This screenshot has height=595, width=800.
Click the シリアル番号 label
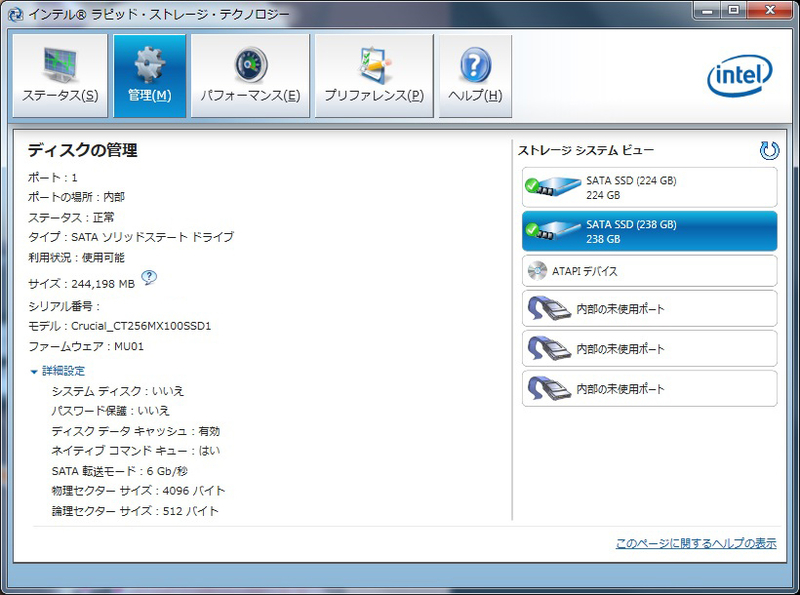tap(64, 306)
